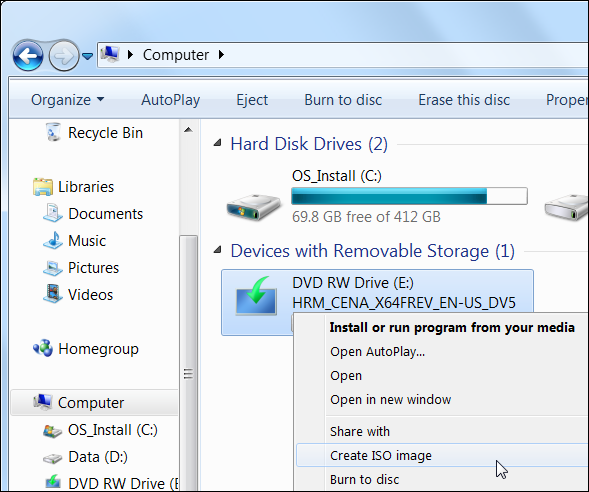Image resolution: width=589 pixels, height=492 pixels.
Task: Click the Computer icon in address bar
Action: [110, 54]
